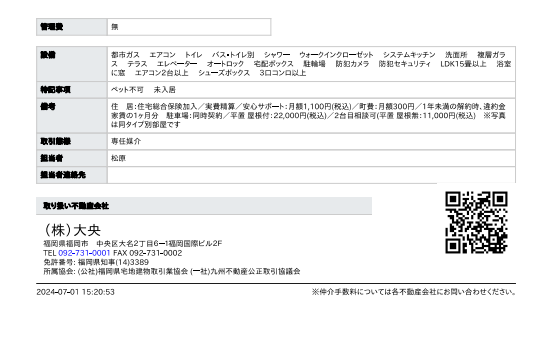Click the 取り扱い不動産会社 section heading
Screen dimensions: 553x361
tap(204, 206)
